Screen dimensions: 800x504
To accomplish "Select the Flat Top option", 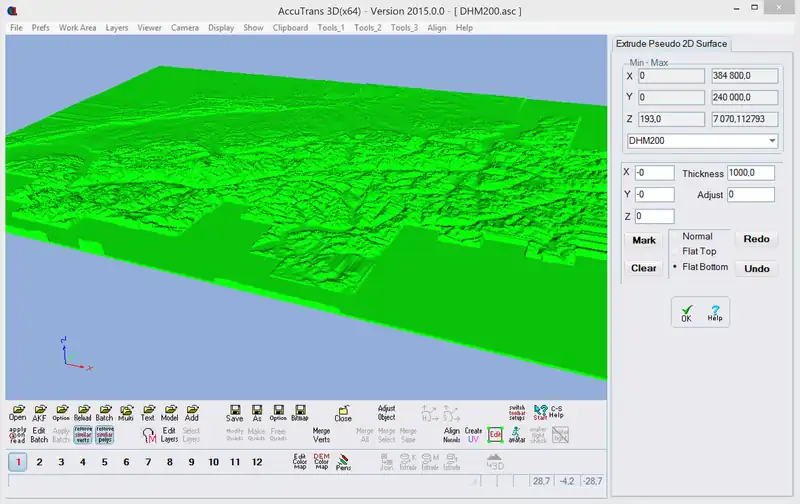I will 698,252.
